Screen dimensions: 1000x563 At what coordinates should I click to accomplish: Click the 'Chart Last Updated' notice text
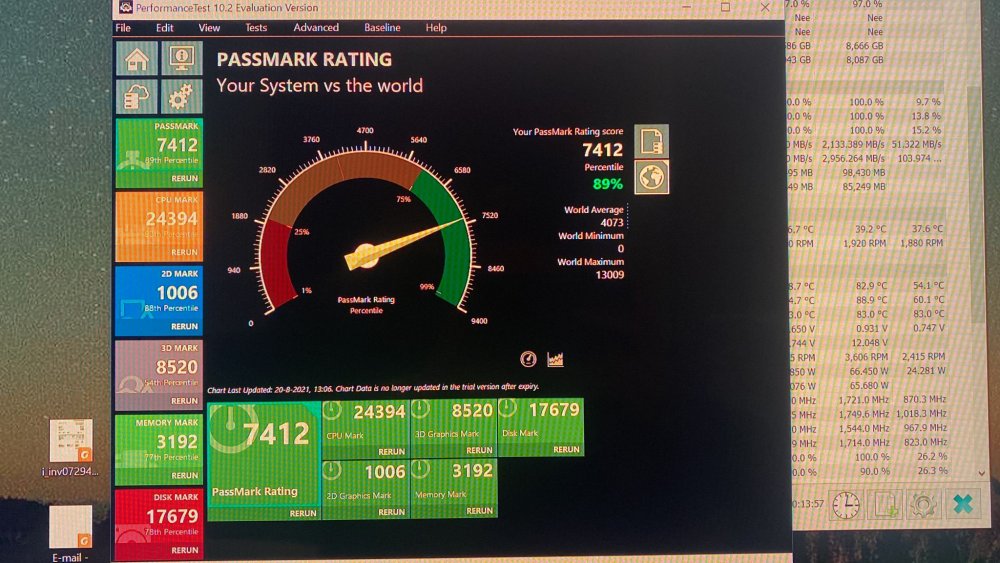tap(373, 388)
